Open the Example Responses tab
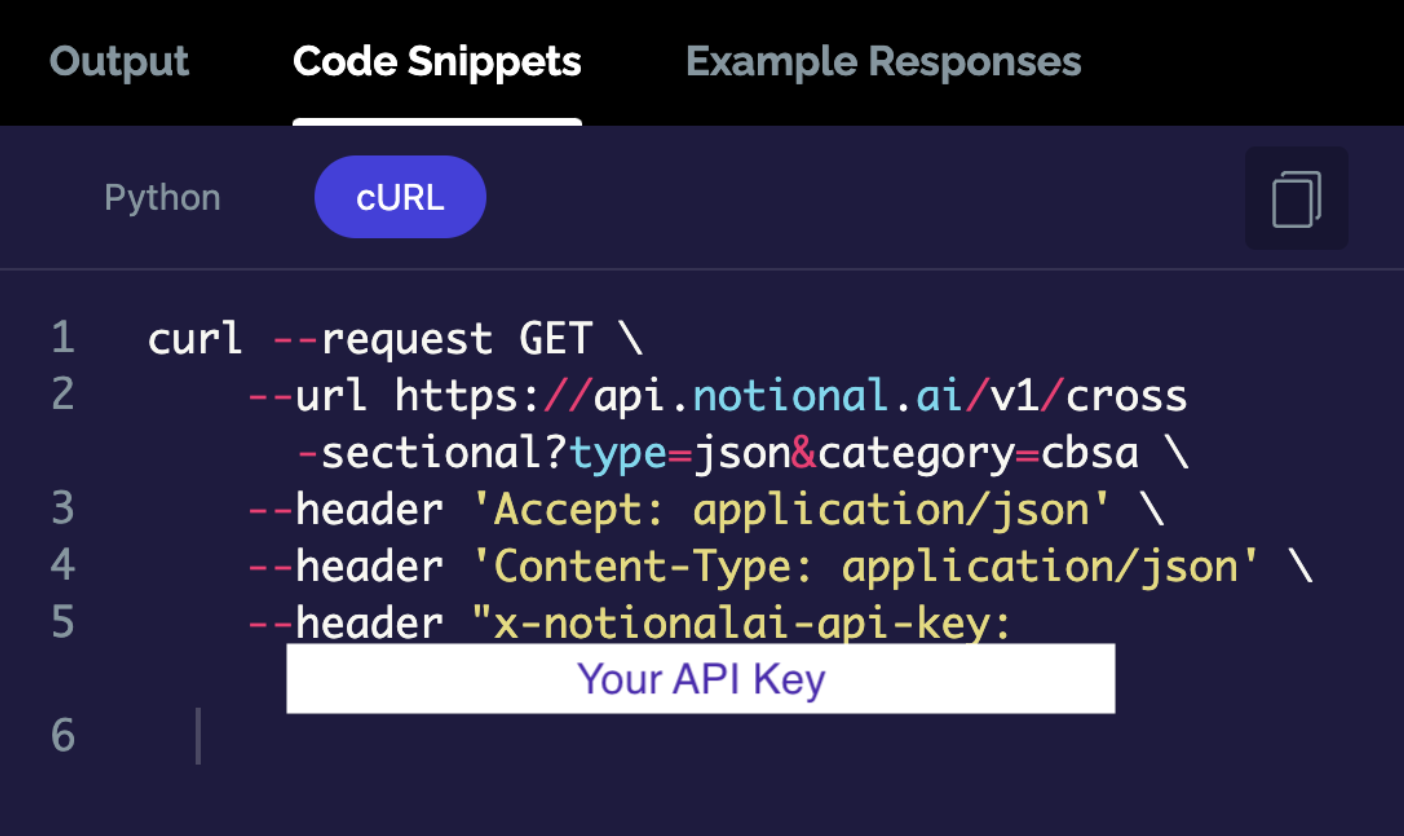 point(884,62)
